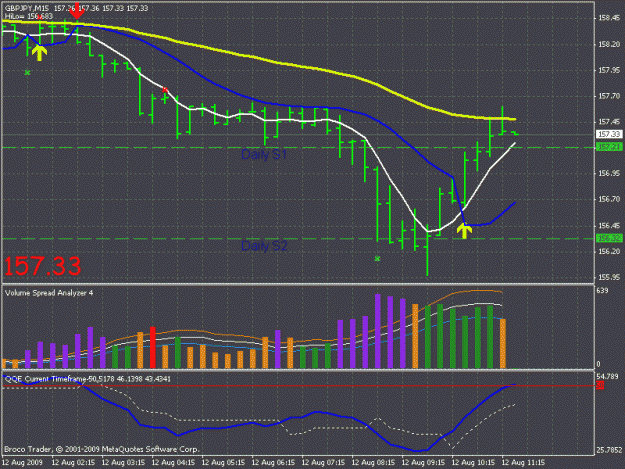Click the Volume Spread Analyzer 4 label
Screen dimensions: 625x469
(x=49, y=293)
